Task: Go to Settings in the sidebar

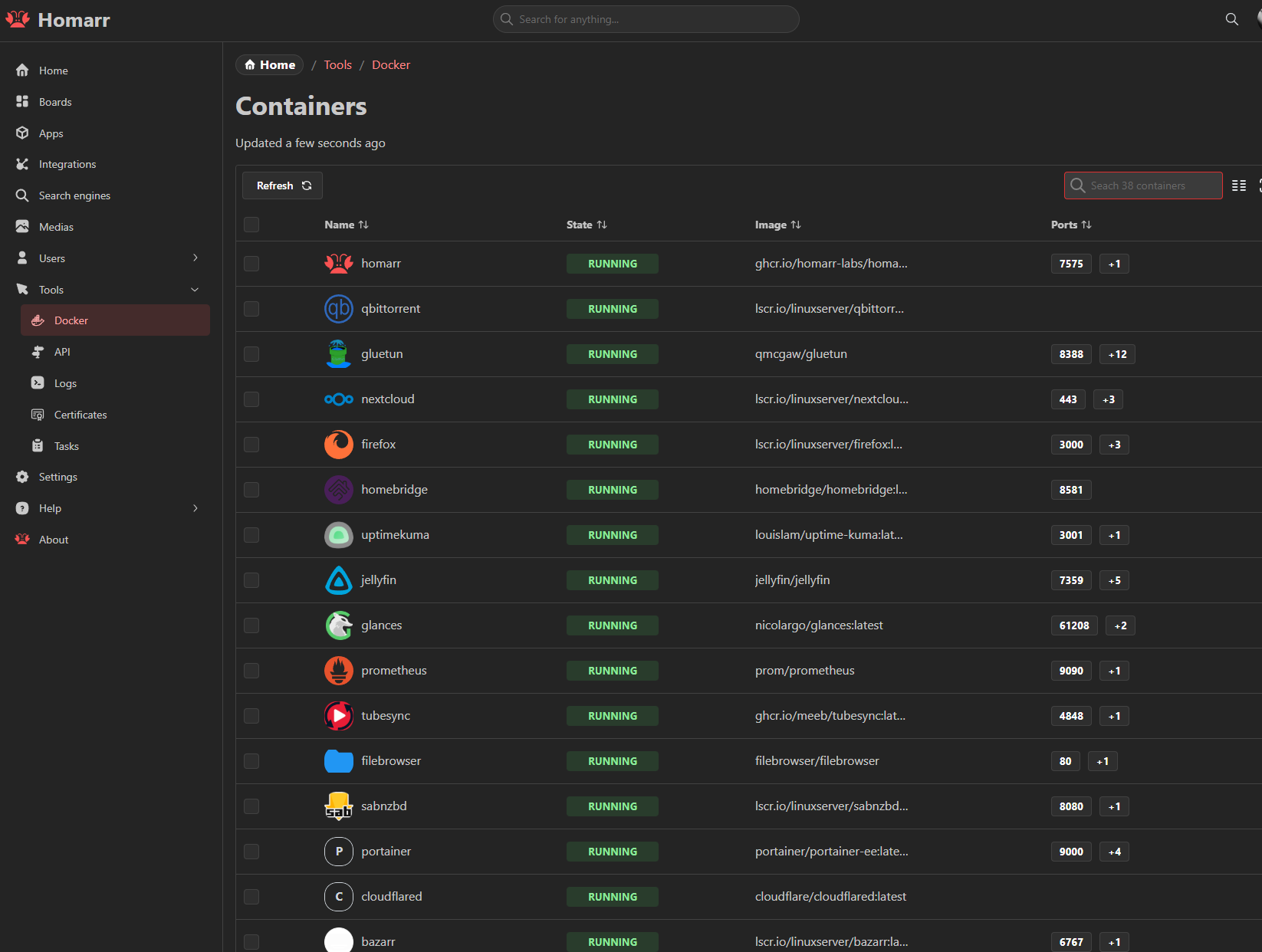Action: pos(108,477)
